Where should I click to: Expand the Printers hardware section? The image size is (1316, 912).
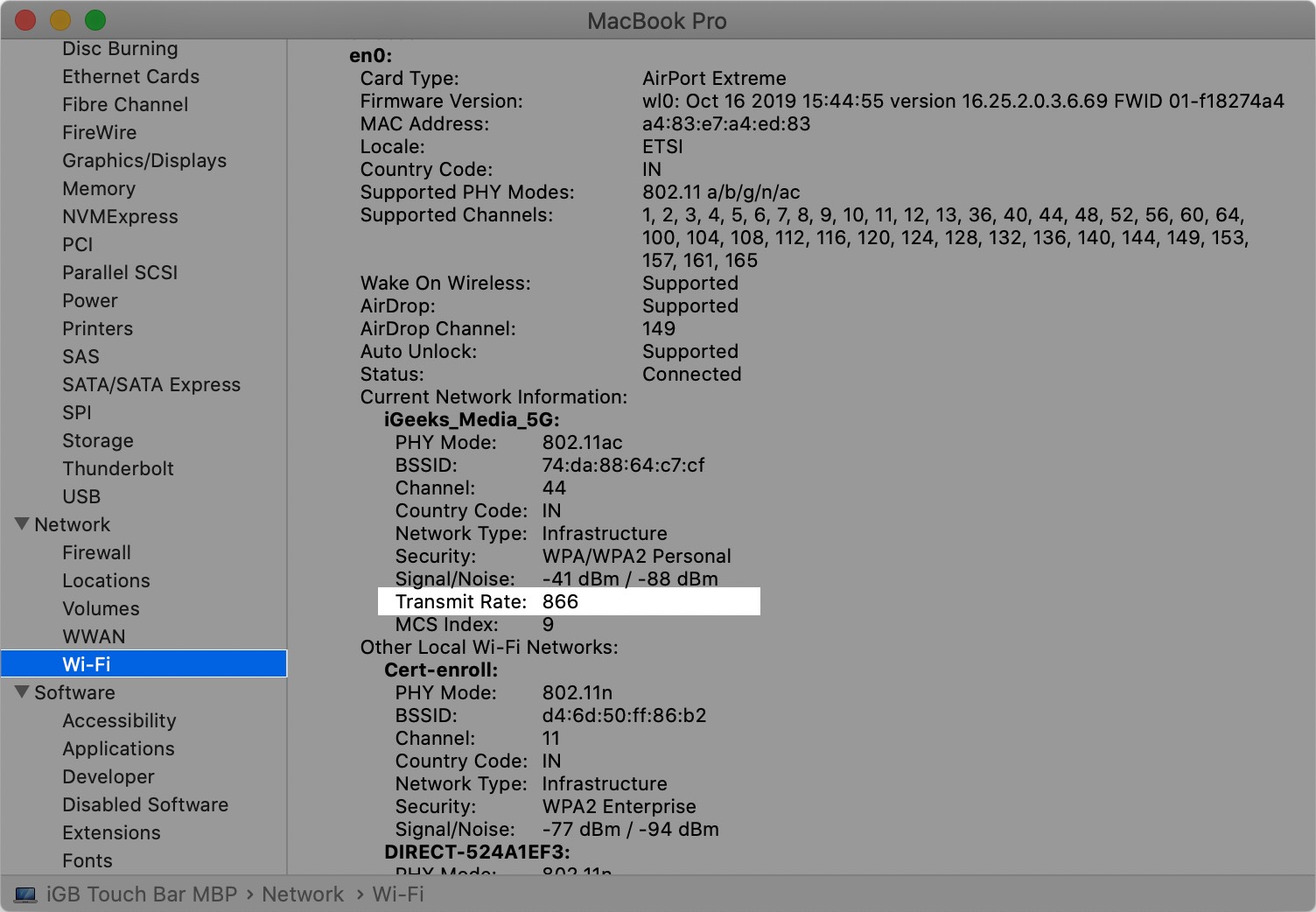(x=97, y=328)
